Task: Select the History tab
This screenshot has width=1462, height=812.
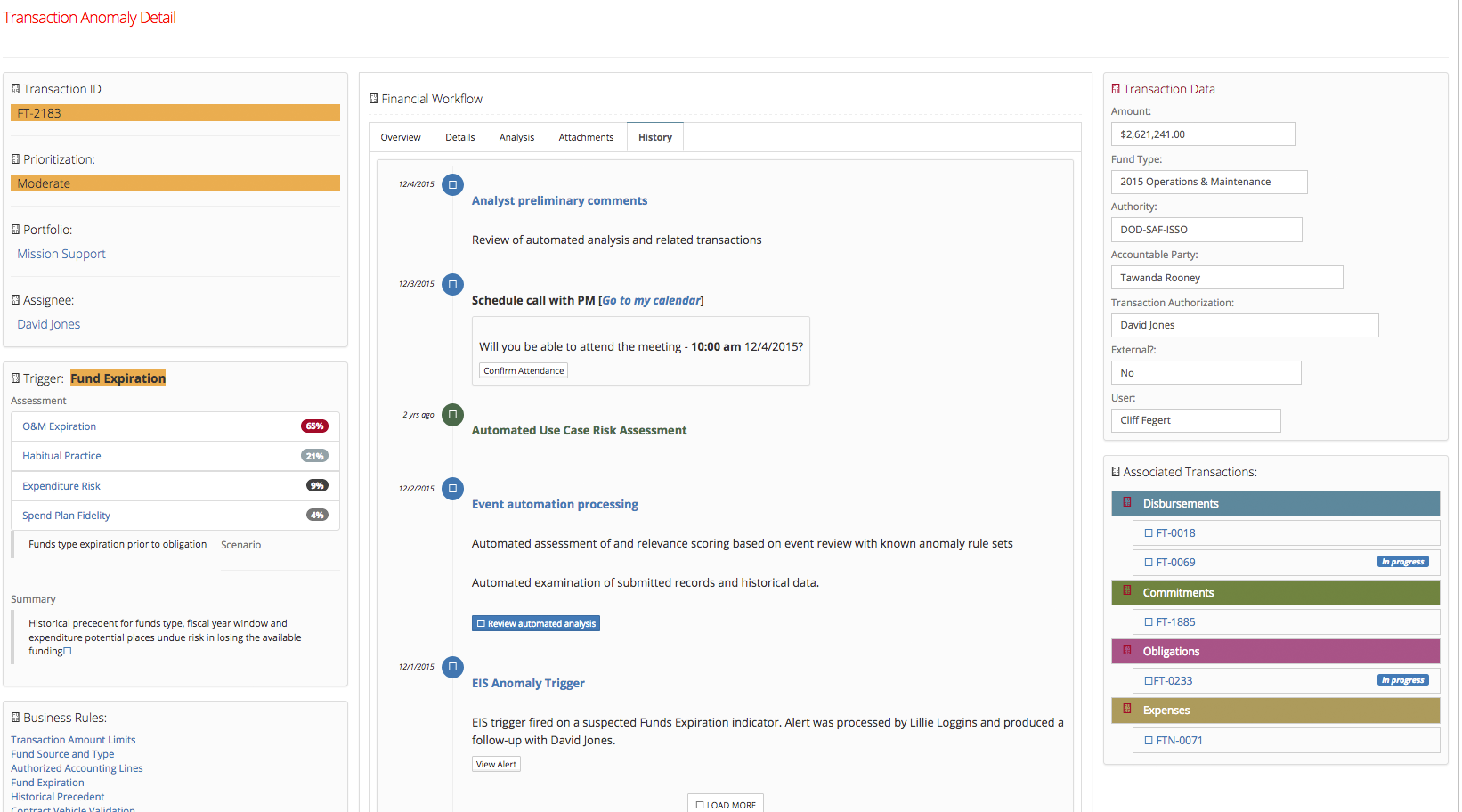Action: pos(655,137)
